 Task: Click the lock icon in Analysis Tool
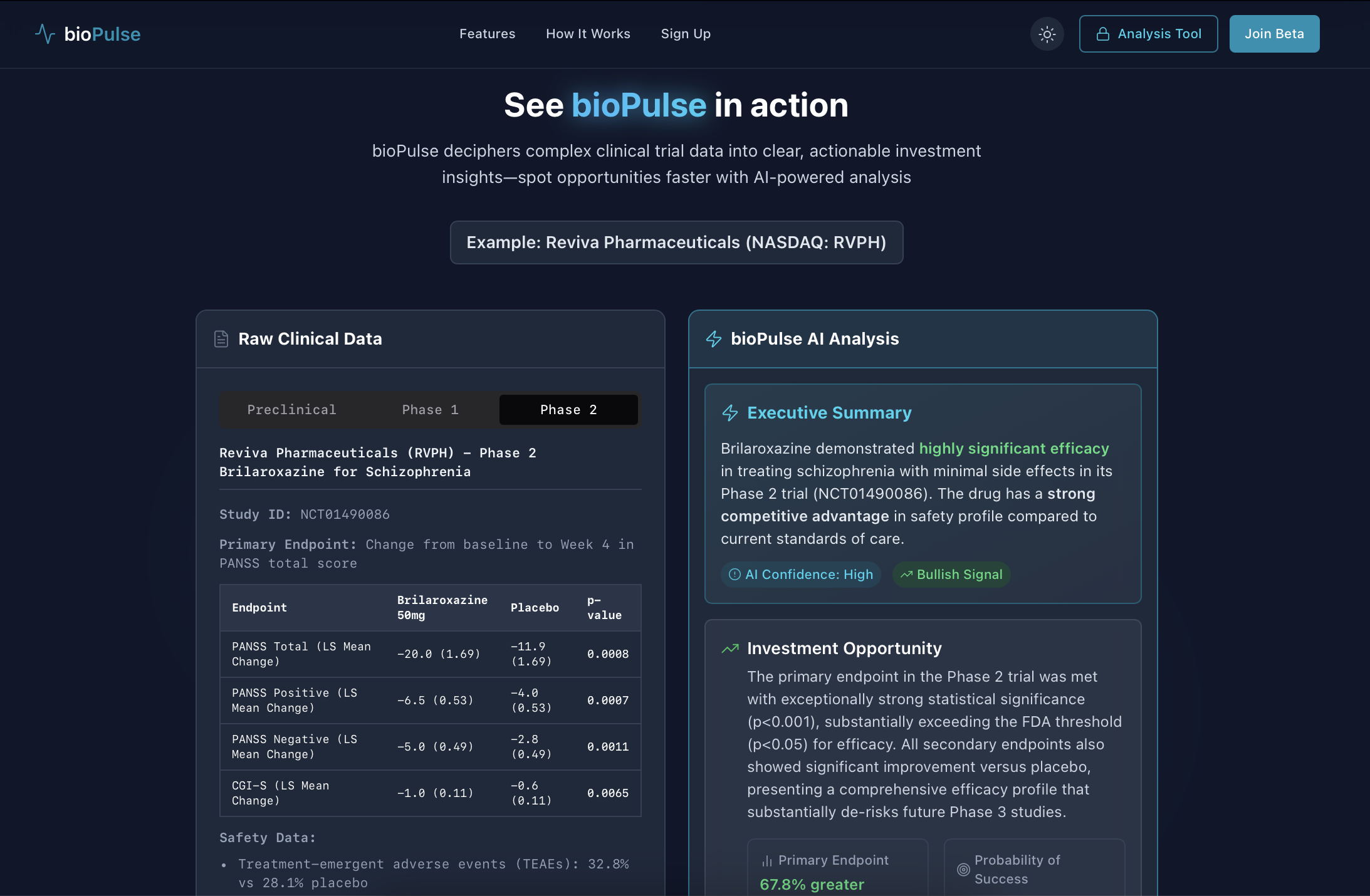tap(1103, 34)
